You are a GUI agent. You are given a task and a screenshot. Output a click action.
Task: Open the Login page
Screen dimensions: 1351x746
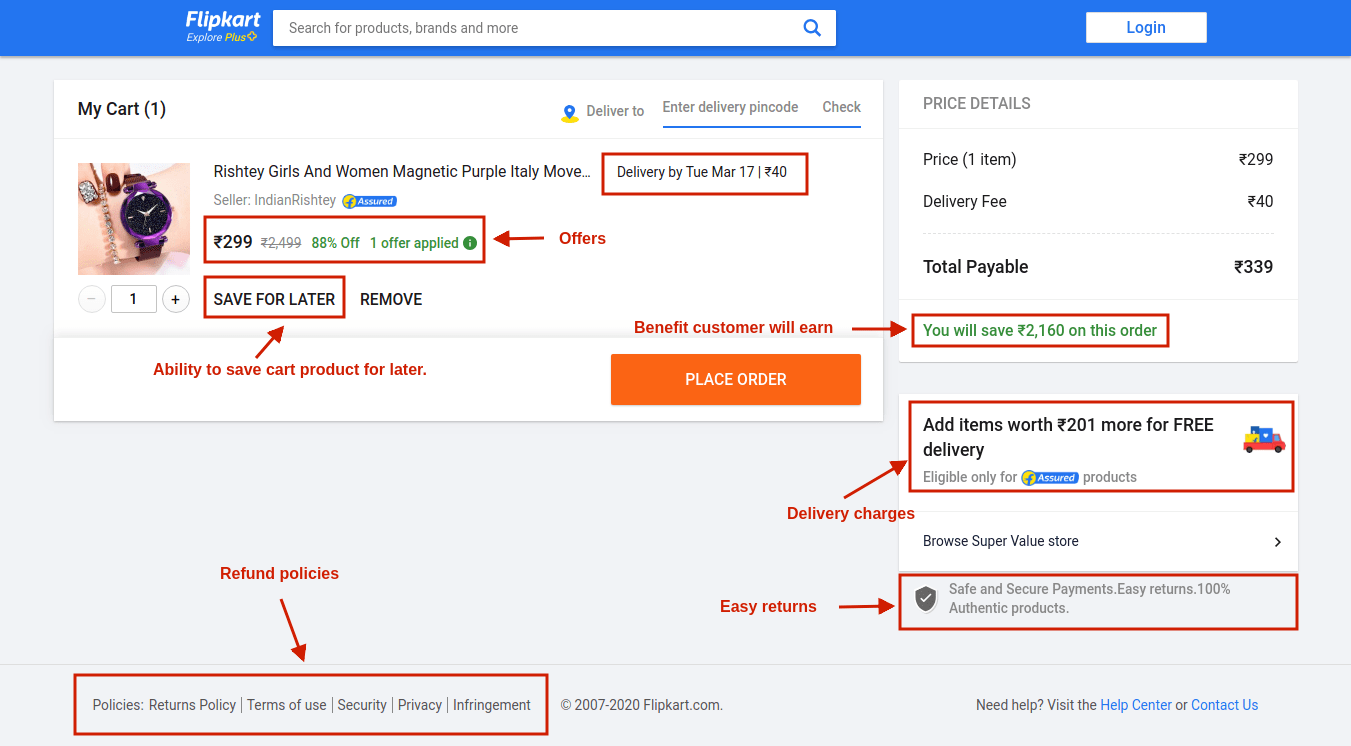click(1146, 27)
